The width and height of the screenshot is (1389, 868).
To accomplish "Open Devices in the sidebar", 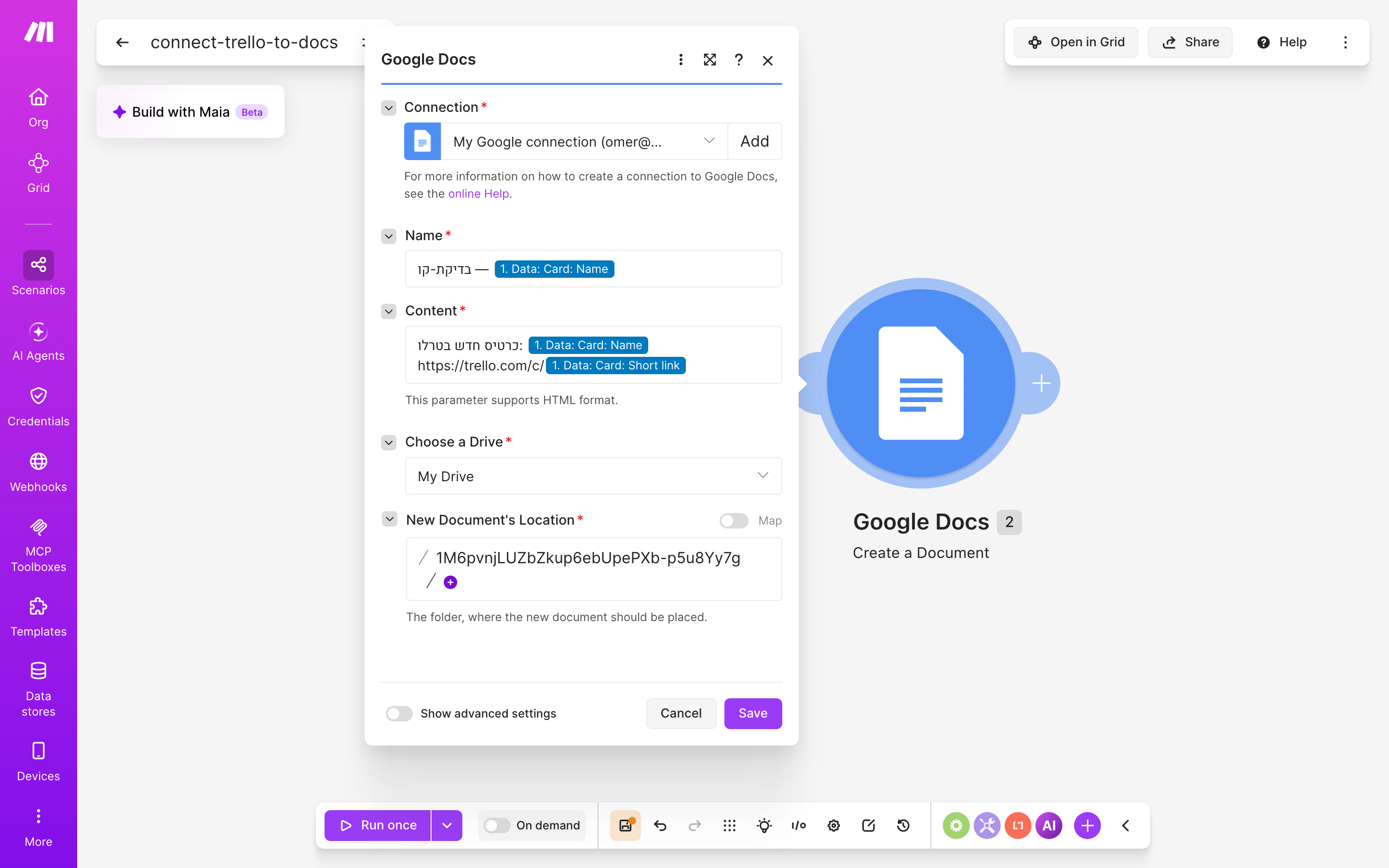I will tap(39, 762).
